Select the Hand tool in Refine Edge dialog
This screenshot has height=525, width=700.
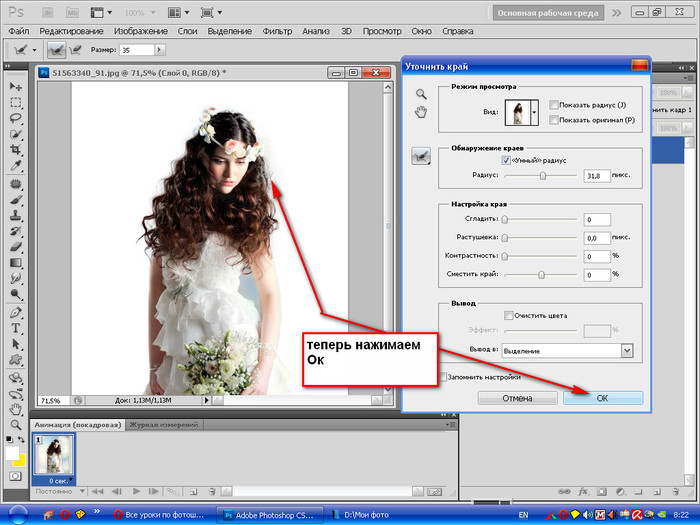(422, 112)
